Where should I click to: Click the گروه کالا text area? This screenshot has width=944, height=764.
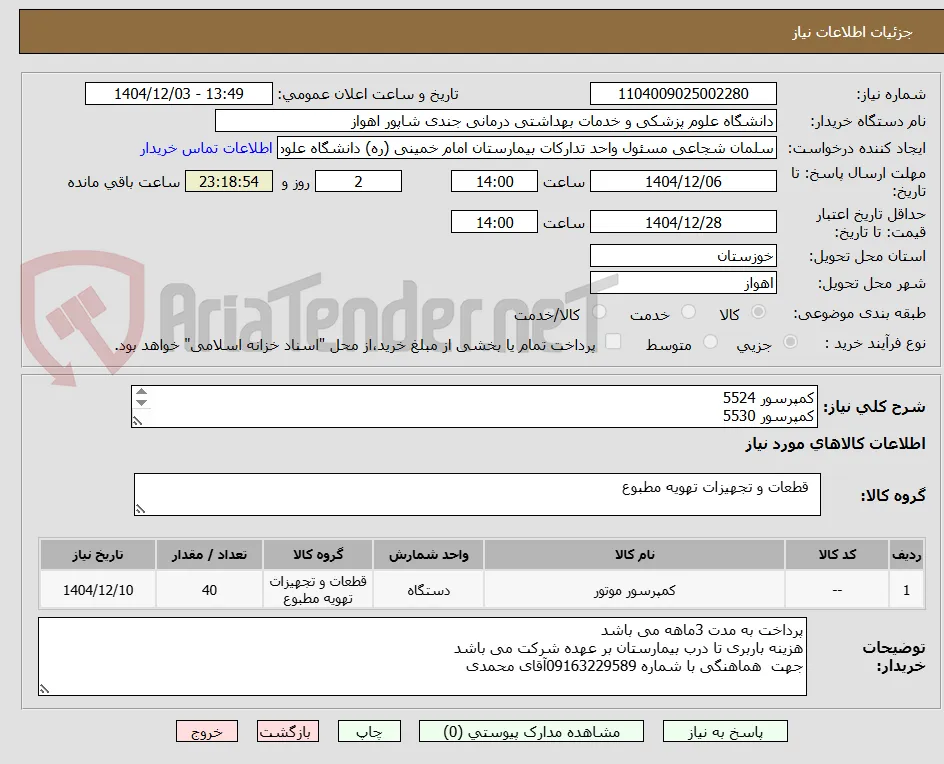(x=477, y=494)
